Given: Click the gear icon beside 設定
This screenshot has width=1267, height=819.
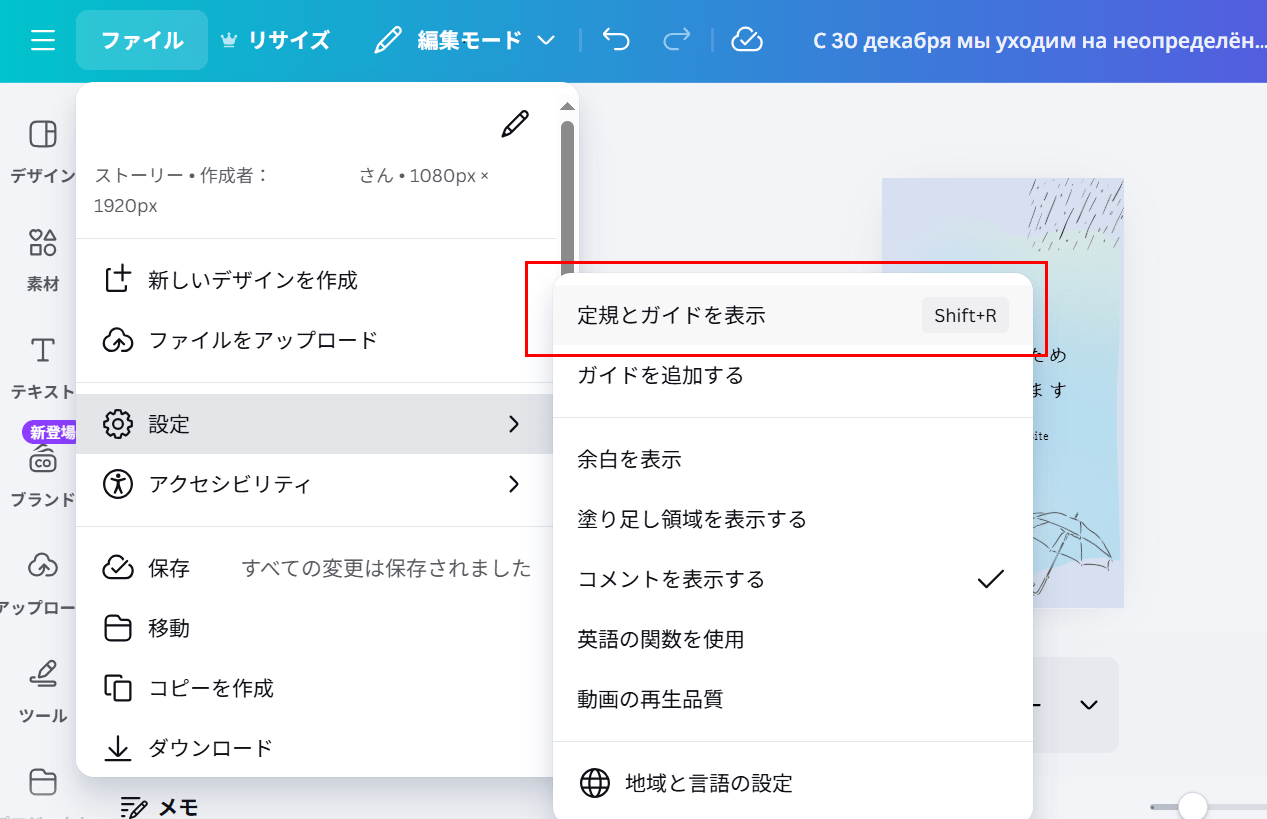Looking at the screenshot, I should 118,424.
